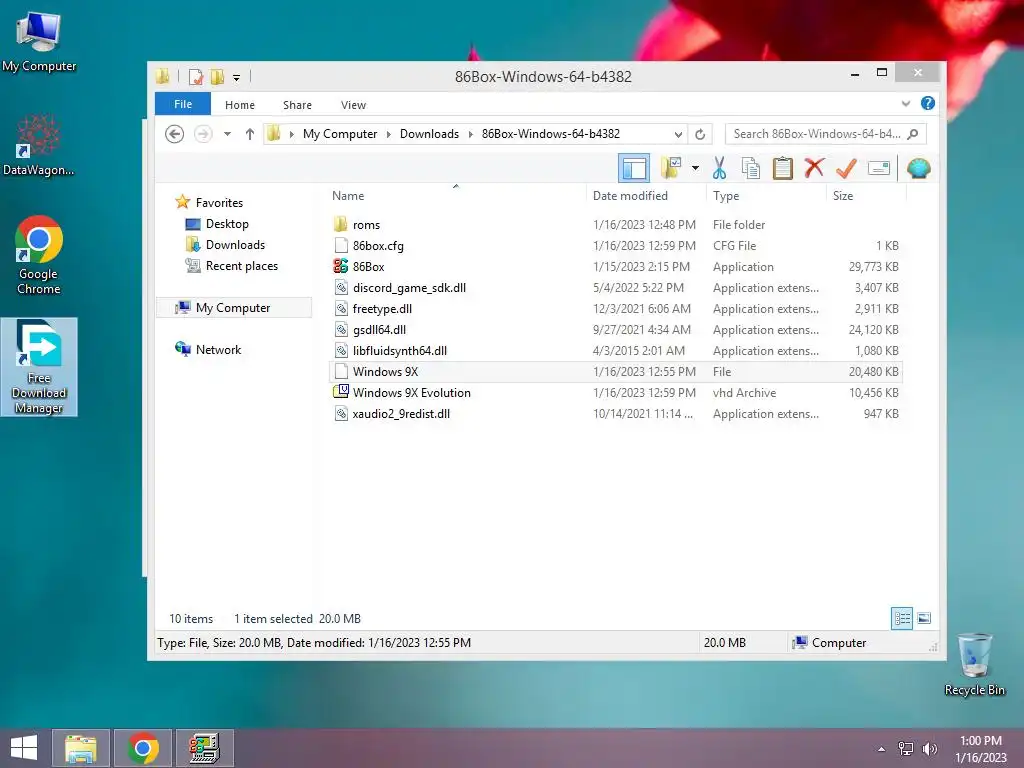
Task: Sort by the Size column header
Action: pos(867,196)
